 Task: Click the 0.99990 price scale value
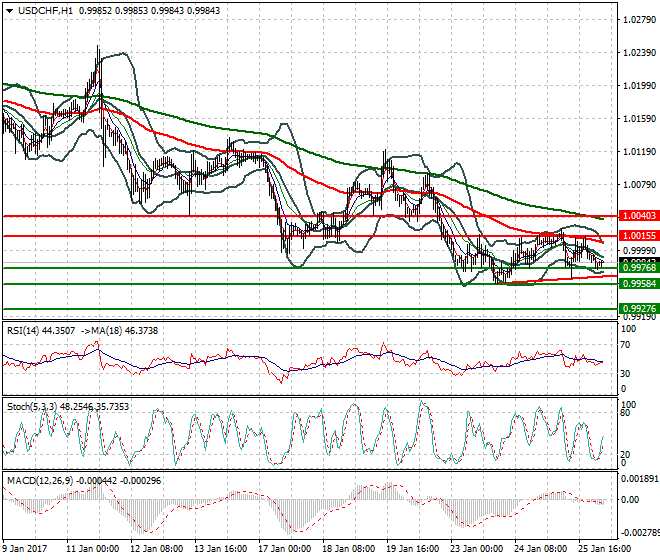(x=639, y=251)
